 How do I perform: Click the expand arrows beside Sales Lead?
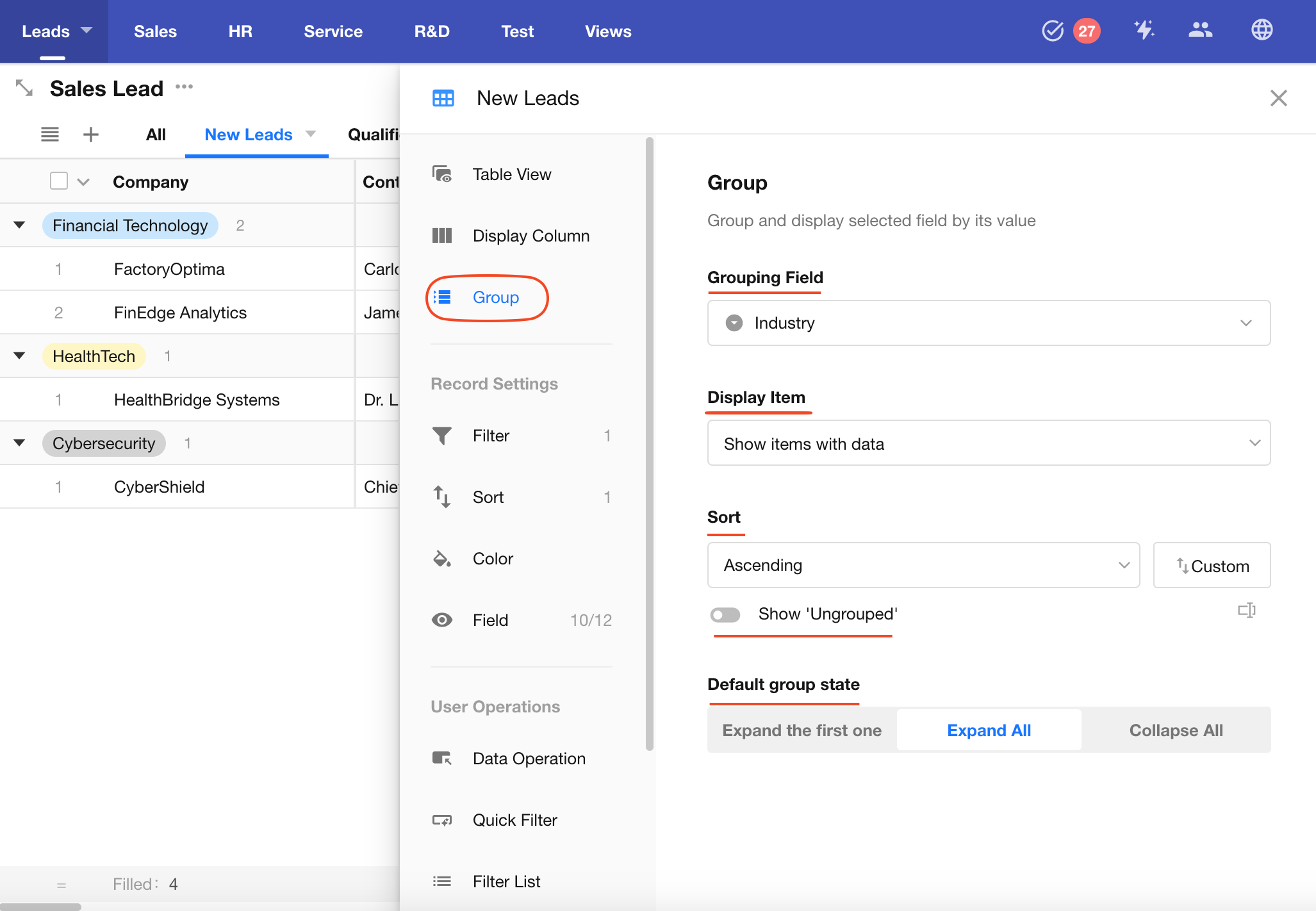(24, 88)
